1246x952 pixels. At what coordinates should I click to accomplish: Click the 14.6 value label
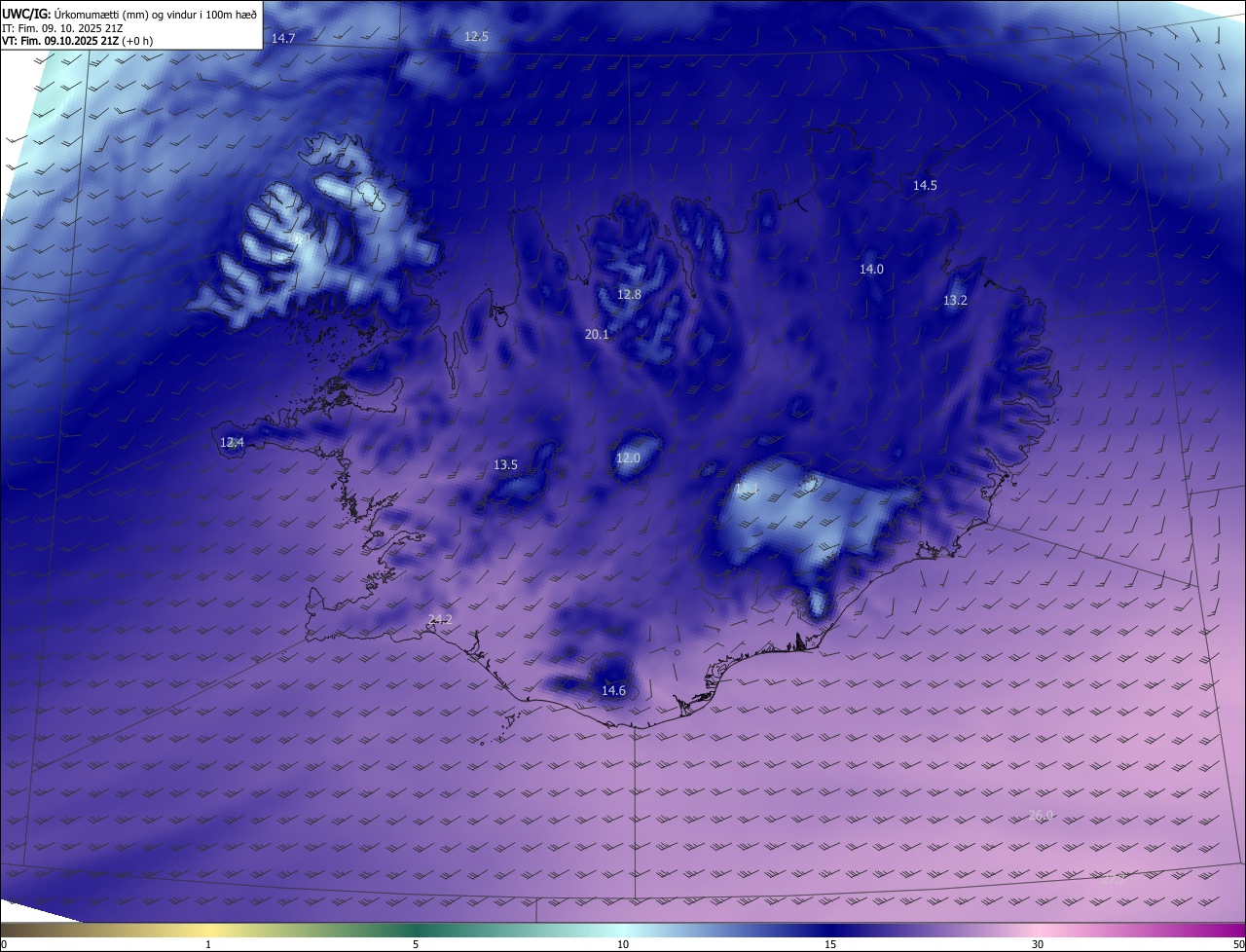coord(613,690)
